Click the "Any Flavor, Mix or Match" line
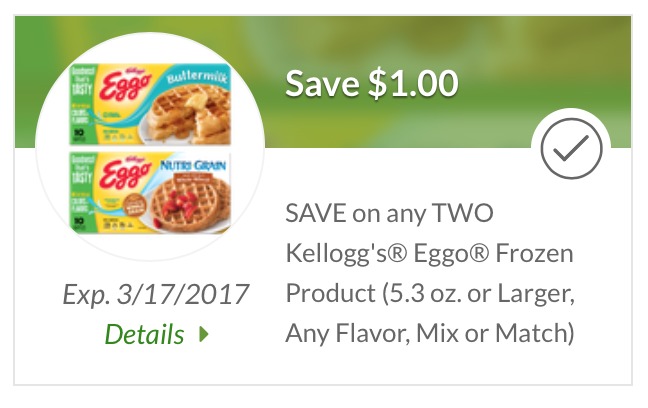The image size is (648, 408). [430, 331]
